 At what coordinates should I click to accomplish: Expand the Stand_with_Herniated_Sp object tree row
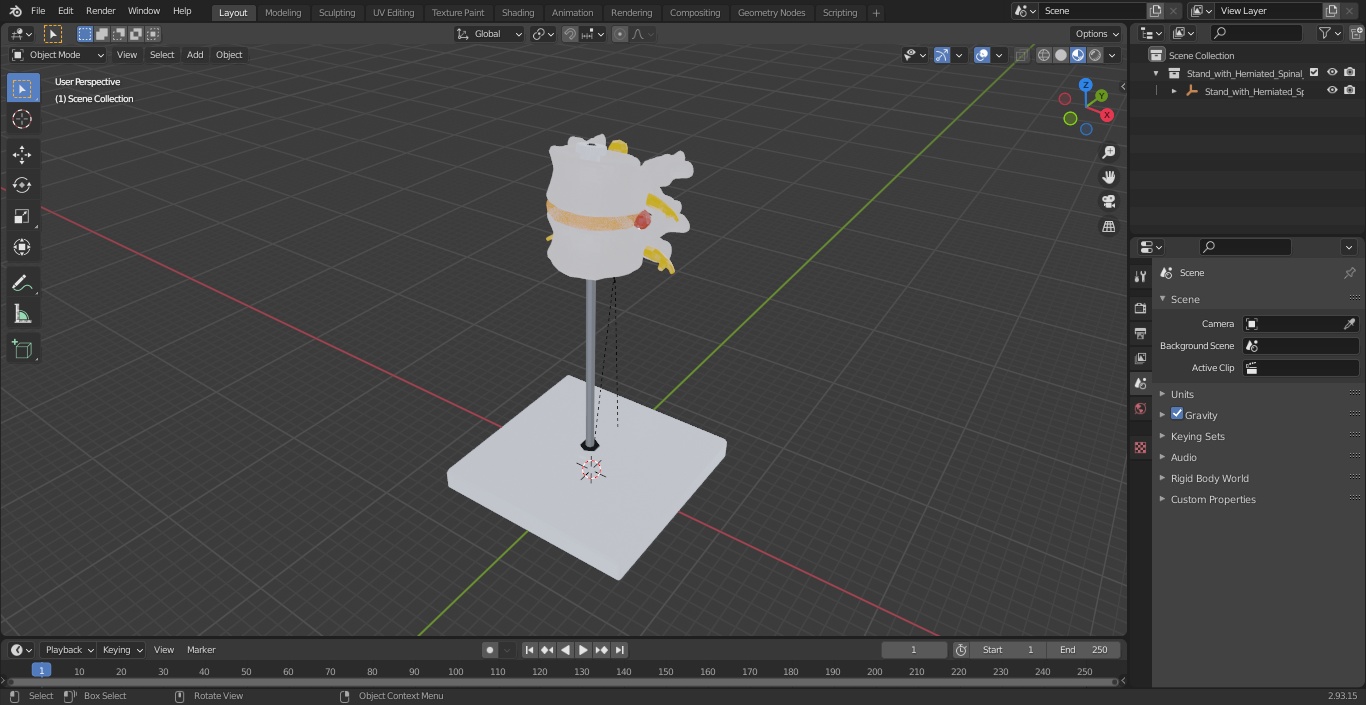click(x=1174, y=91)
